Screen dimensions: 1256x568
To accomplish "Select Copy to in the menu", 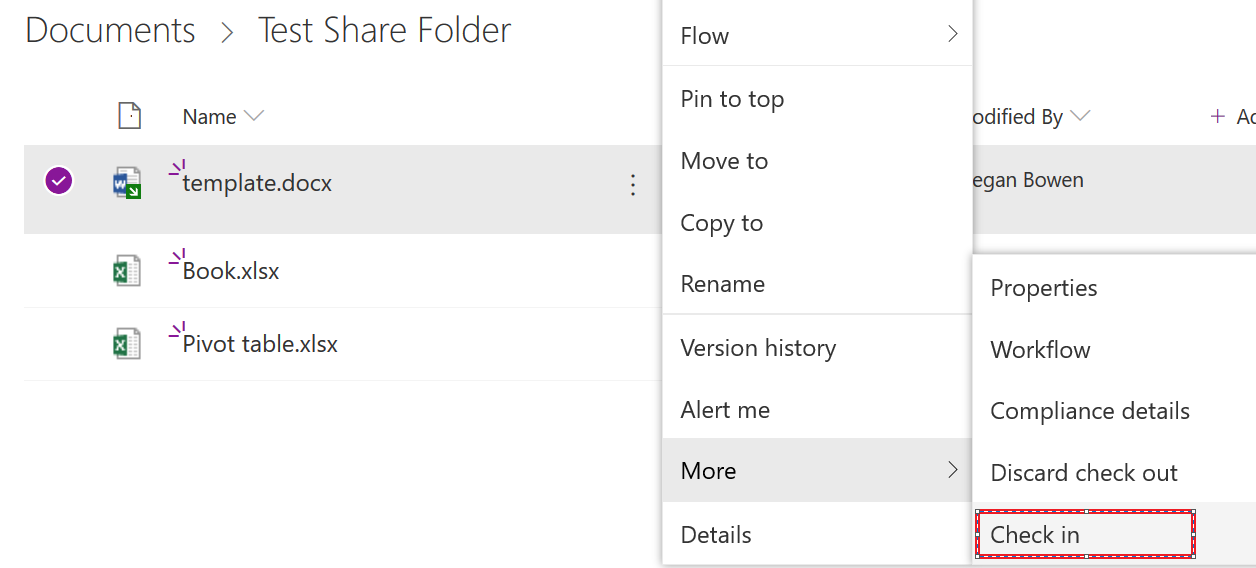I will (721, 223).
